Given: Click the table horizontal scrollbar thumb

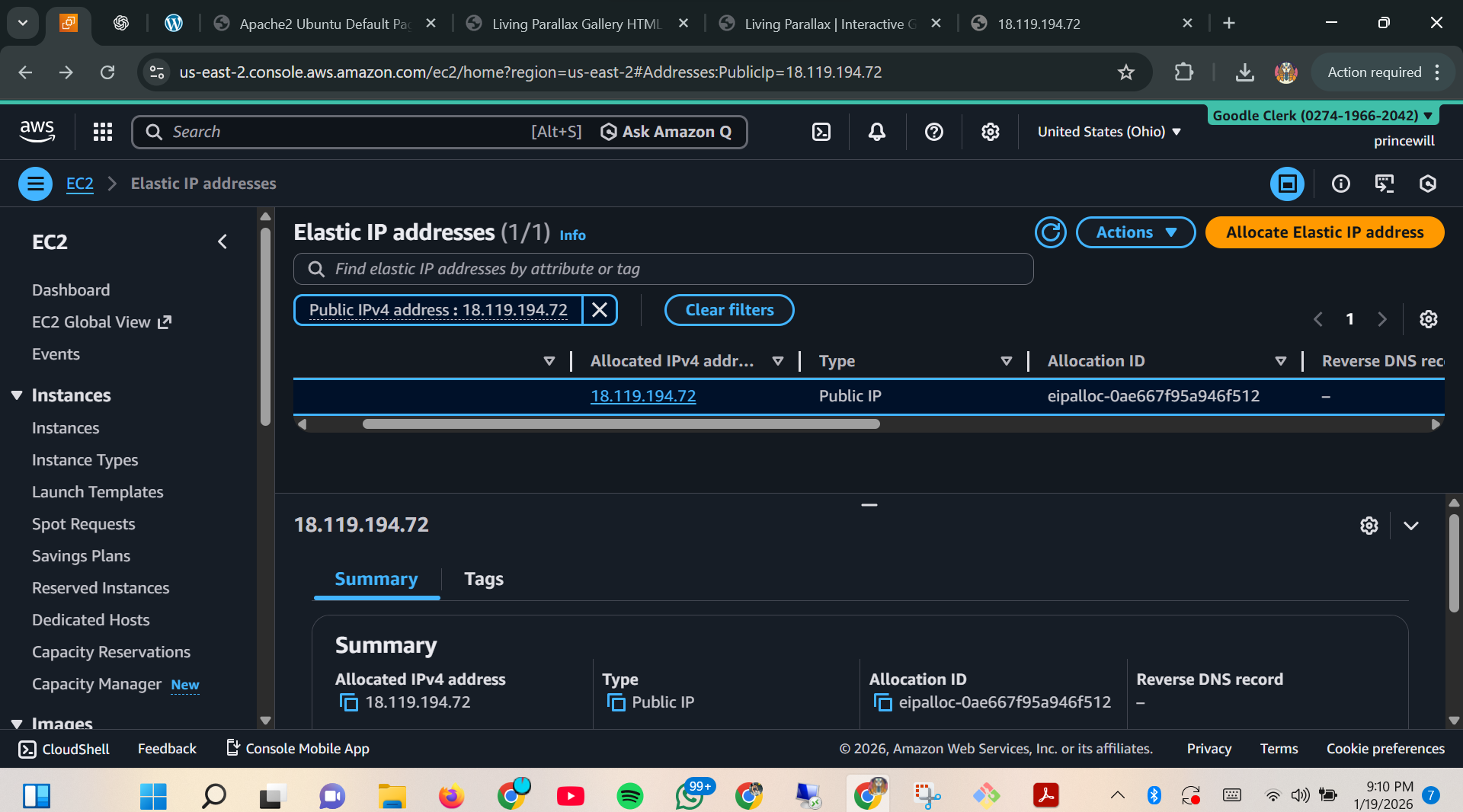Looking at the screenshot, I should 621,424.
